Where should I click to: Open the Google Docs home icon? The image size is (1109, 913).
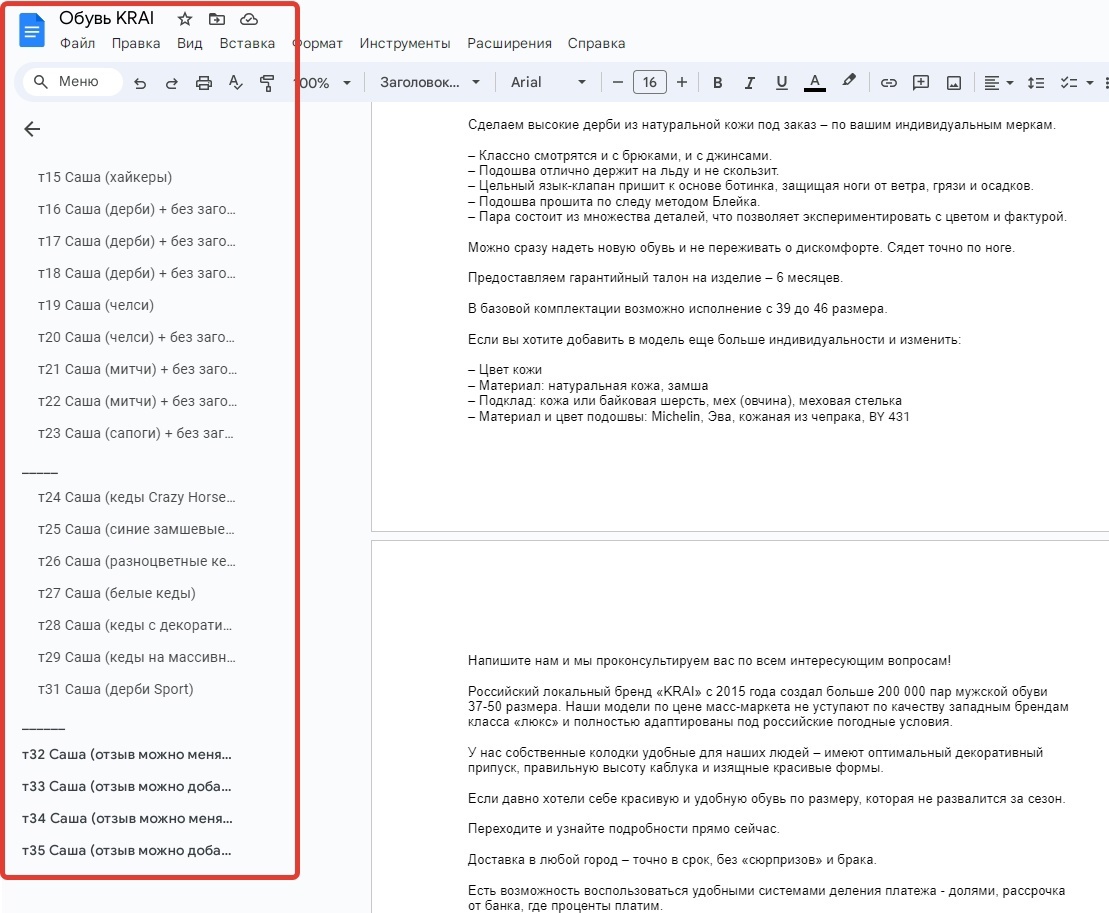(x=32, y=31)
